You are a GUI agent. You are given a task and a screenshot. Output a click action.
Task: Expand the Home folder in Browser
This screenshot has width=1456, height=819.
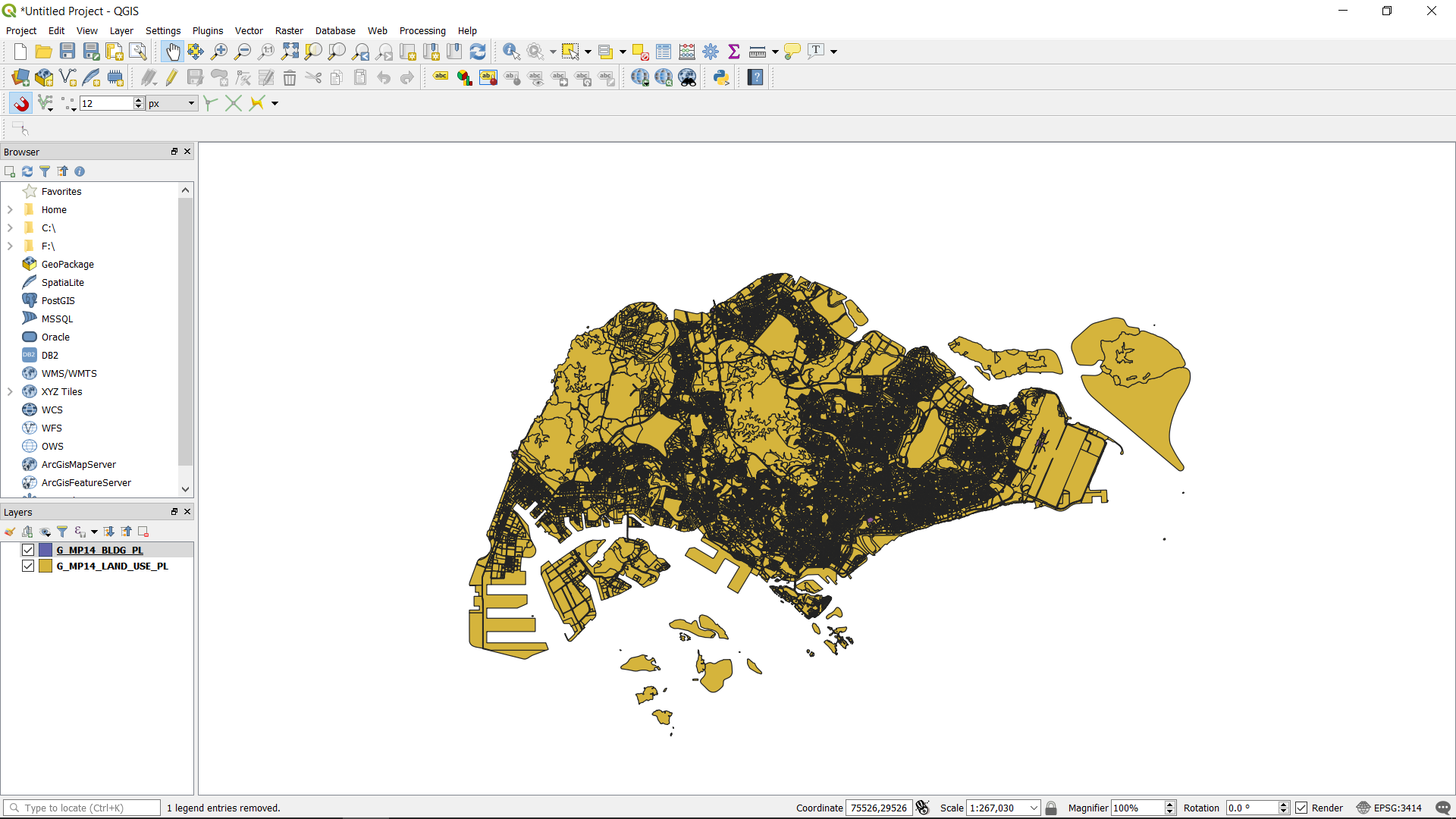[x=10, y=209]
